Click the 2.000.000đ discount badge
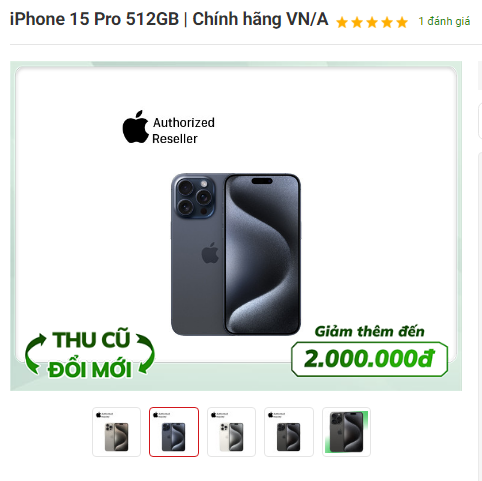Screen dimensions: 482x481 [369, 359]
